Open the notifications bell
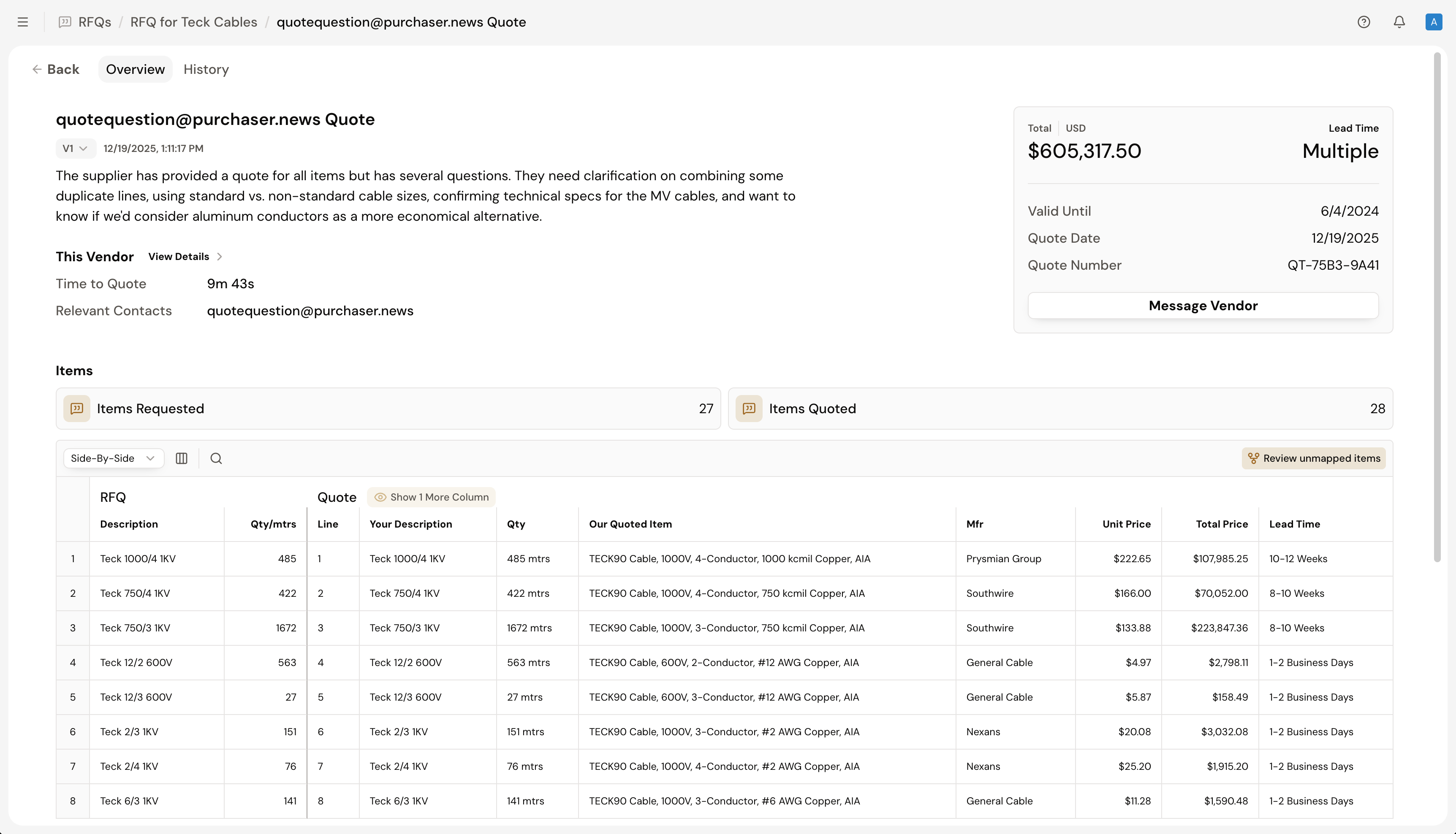The height and width of the screenshot is (834, 1456). click(1399, 22)
